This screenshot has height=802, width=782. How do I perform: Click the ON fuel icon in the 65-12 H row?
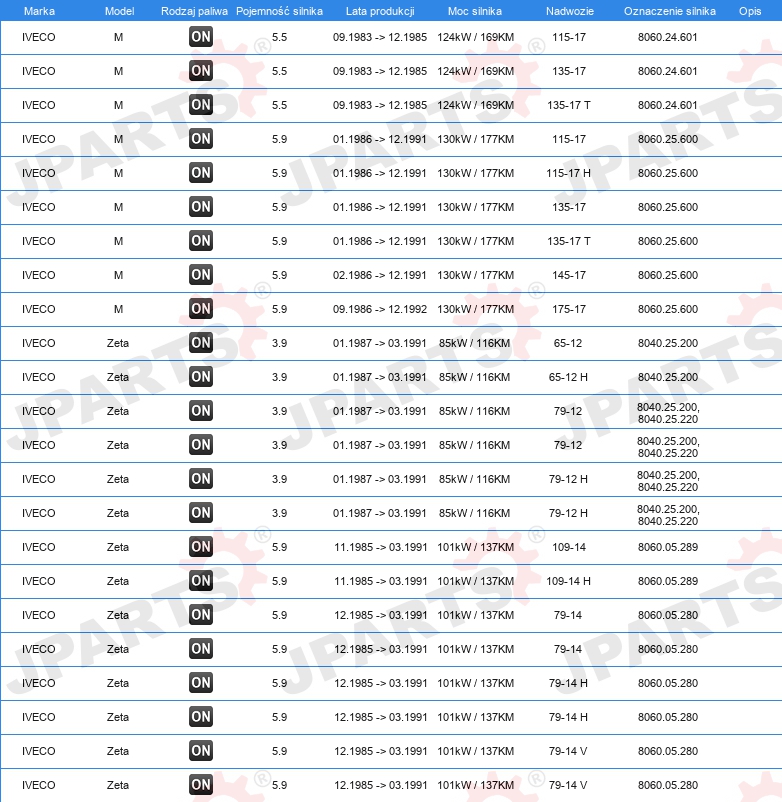pyautogui.click(x=200, y=377)
